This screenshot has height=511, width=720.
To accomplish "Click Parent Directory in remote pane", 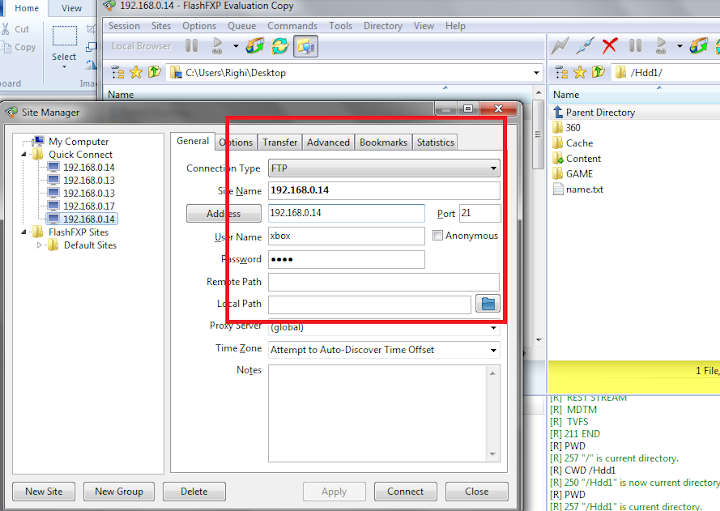I will click(x=600, y=112).
